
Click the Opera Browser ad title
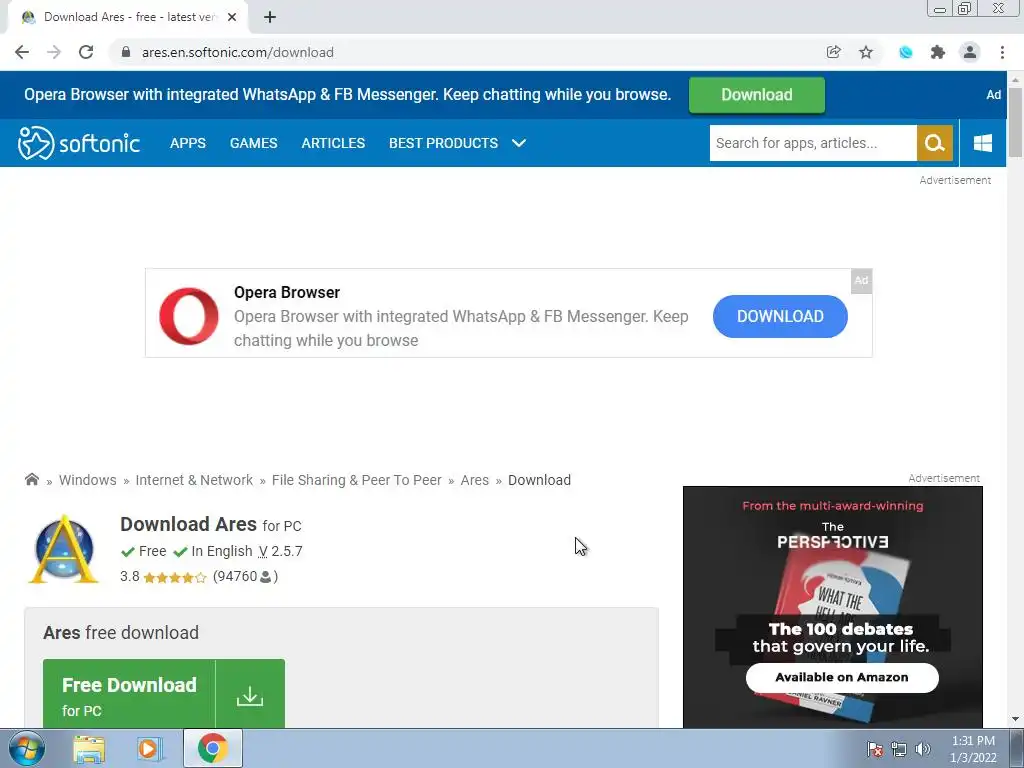click(287, 292)
